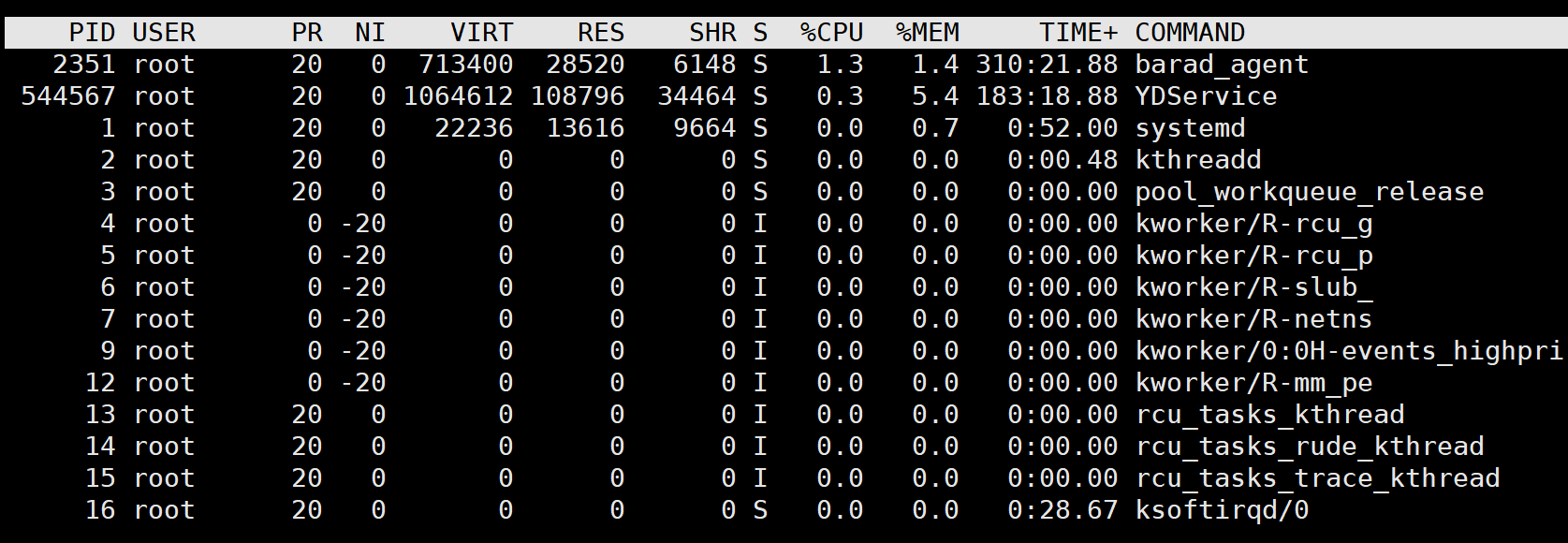Click the TIME+ column header

tap(1078, 33)
